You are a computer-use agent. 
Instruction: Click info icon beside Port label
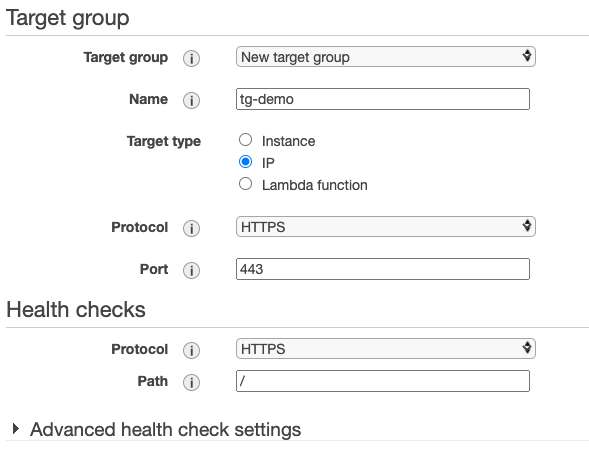pos(191,270)
